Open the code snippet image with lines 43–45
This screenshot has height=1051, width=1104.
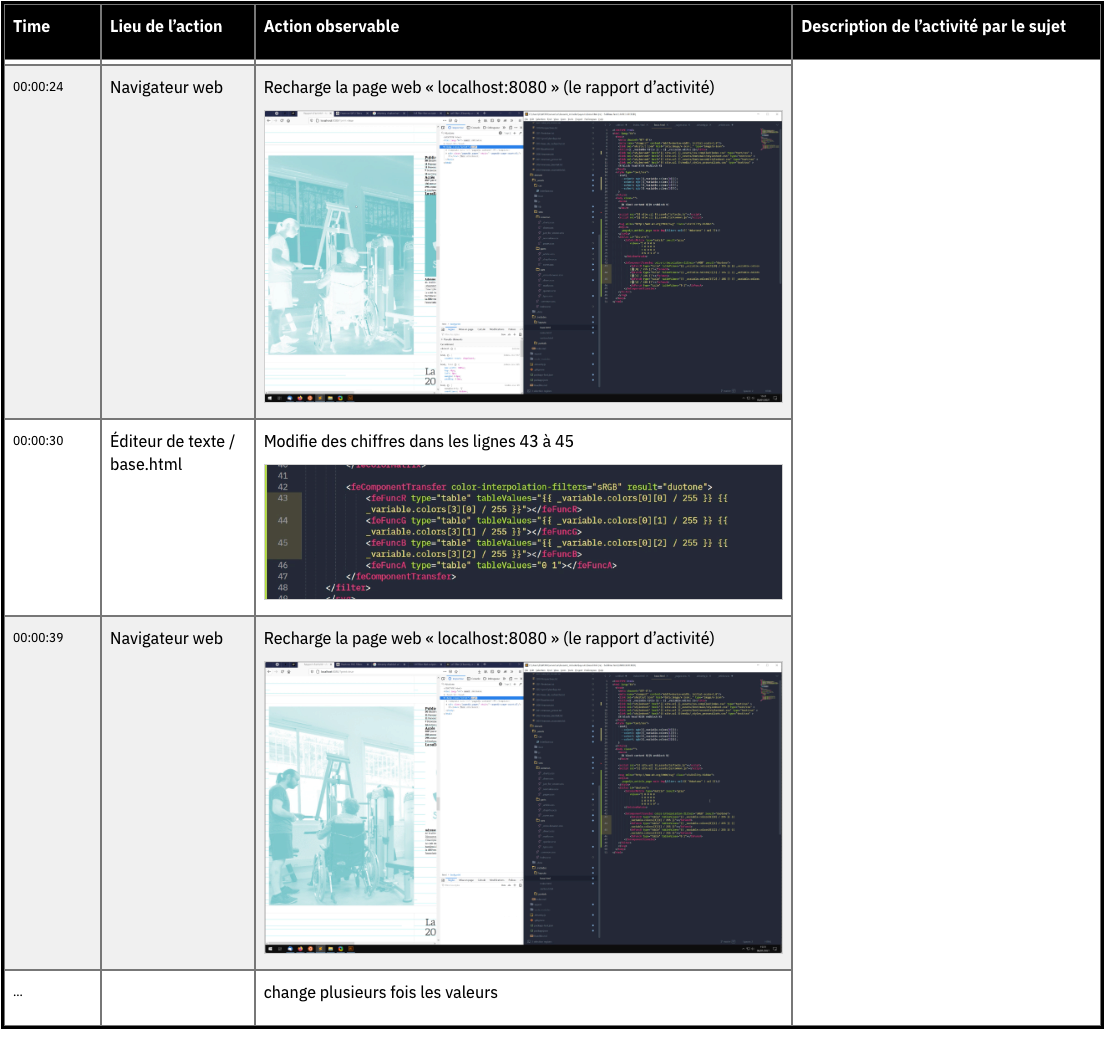[x=523, y=532]
